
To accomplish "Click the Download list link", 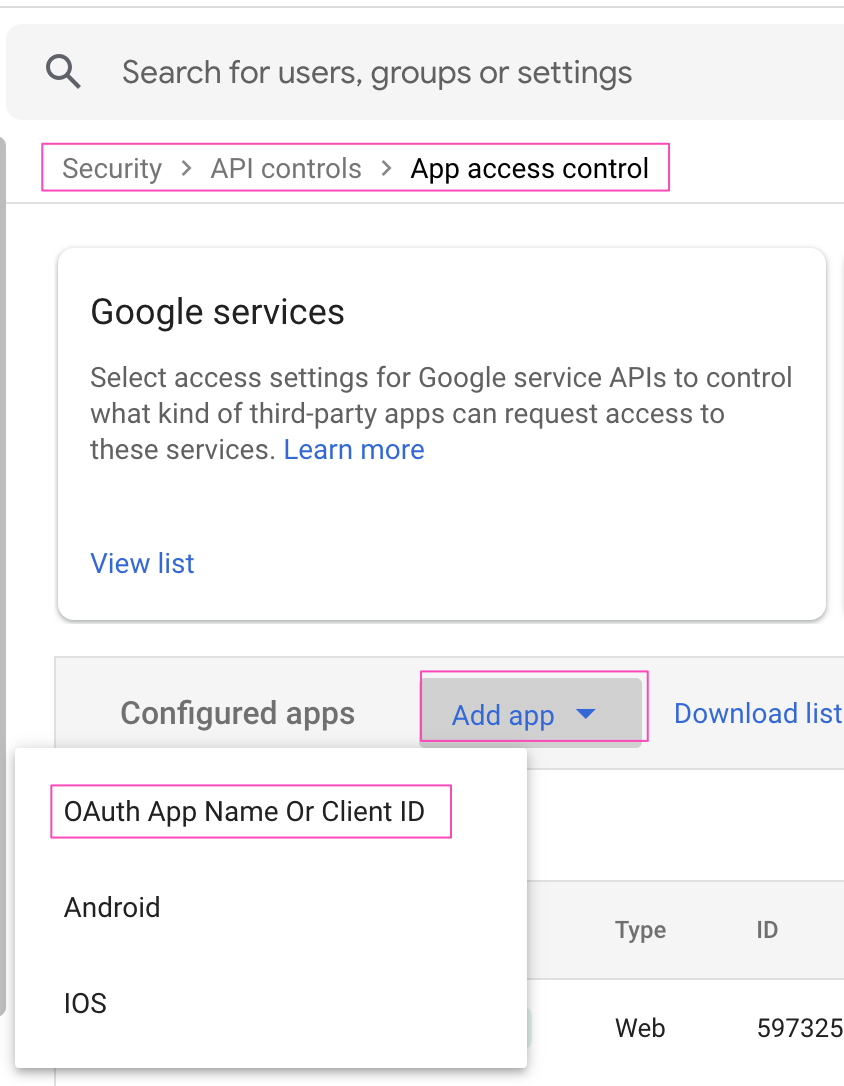I will click(x=757, y=713).
